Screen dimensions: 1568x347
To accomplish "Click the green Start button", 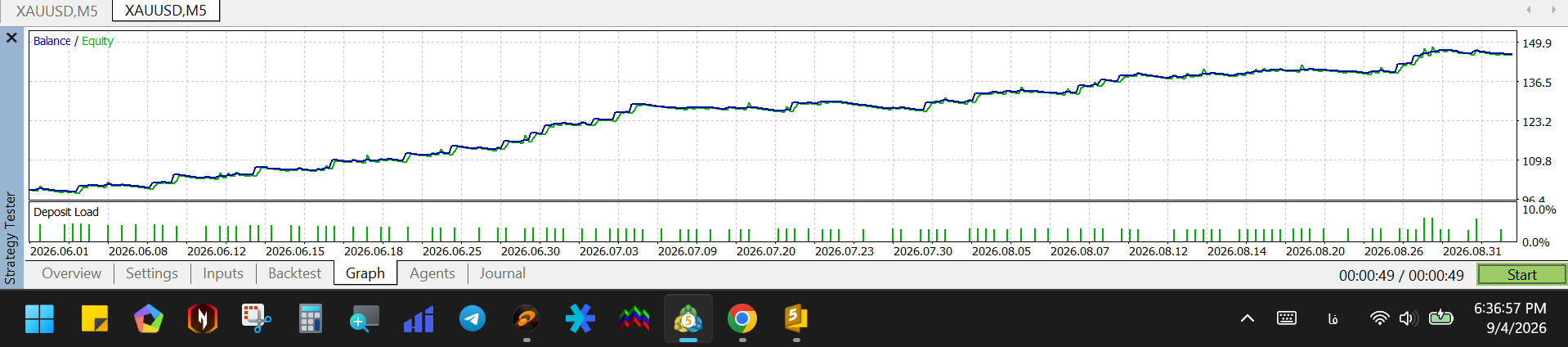I will [x=1521, y=275].
